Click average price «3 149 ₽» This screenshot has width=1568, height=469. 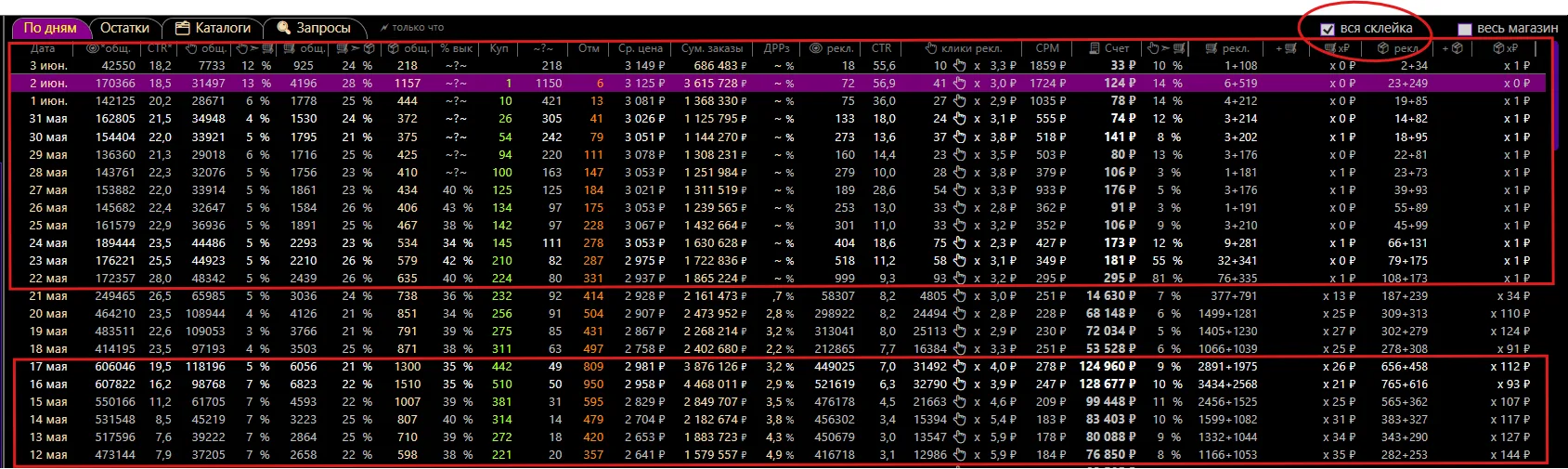pyautogui.click(x=645, y=66)
